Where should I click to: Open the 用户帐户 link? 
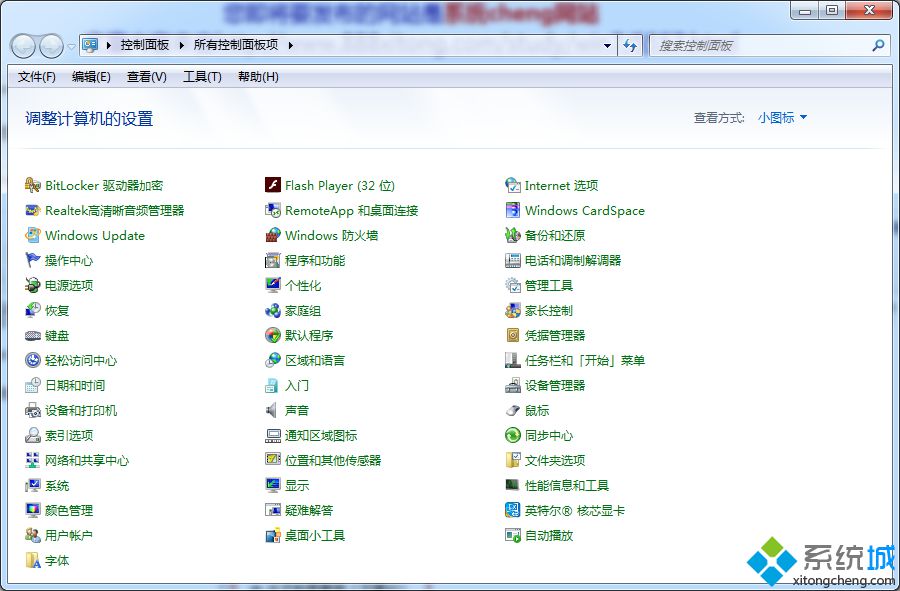[69, 535]
